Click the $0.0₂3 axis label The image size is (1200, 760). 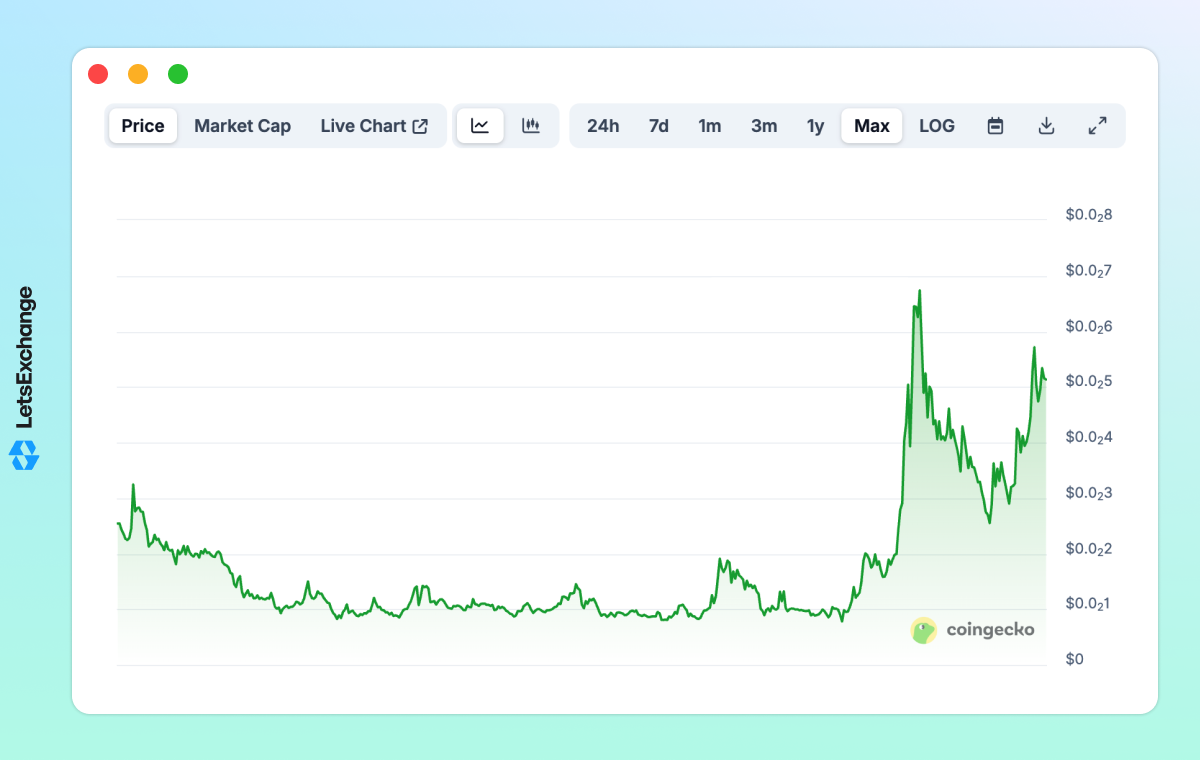(x=1089, y=493)
